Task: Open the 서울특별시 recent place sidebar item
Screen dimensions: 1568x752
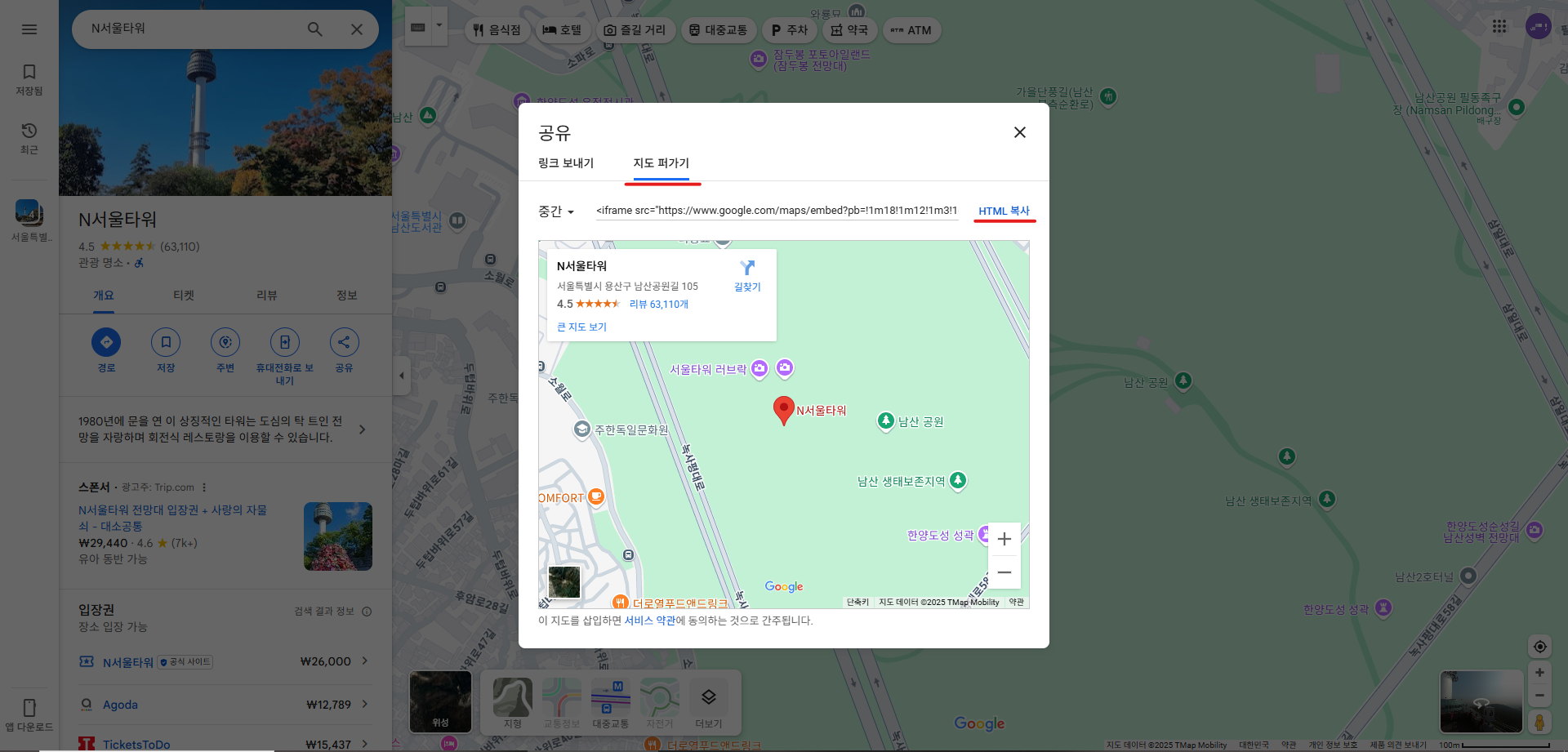Action: click(x=29, y=220)
